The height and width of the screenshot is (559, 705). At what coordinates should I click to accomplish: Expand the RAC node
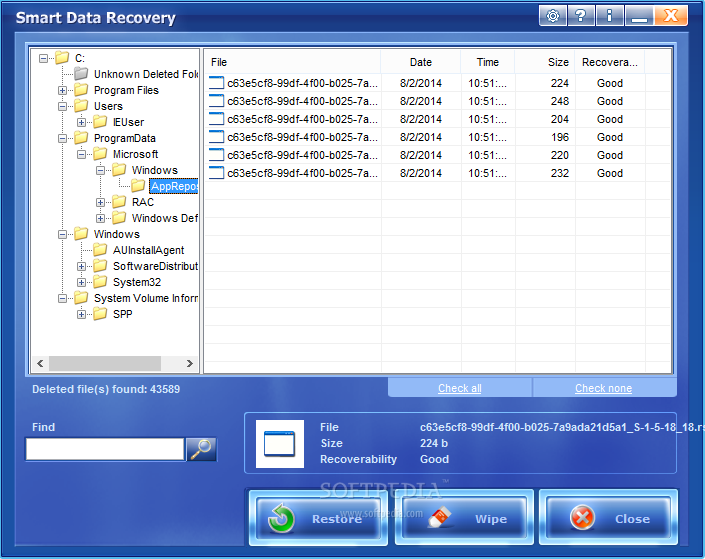coord(100,202)
